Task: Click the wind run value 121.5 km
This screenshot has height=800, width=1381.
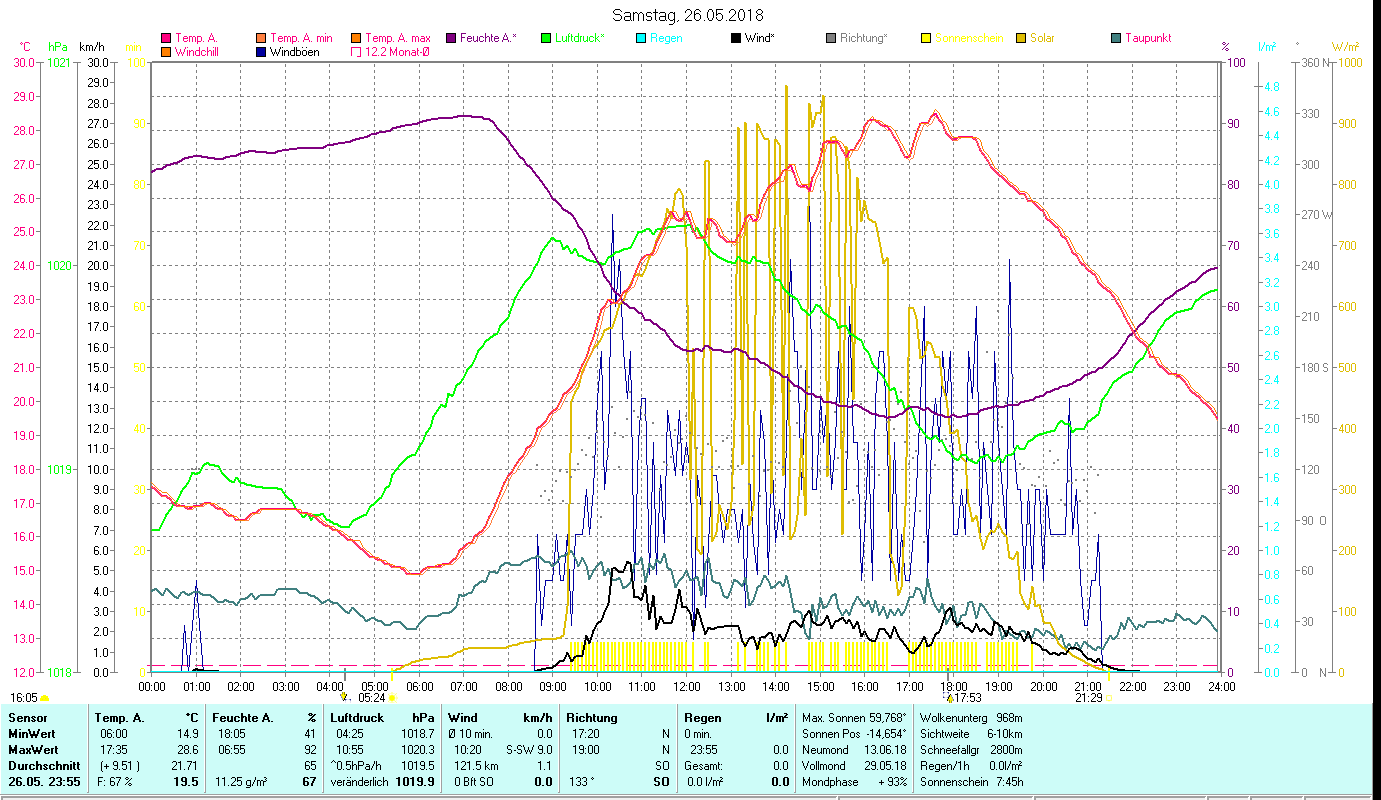Action: pos(477,766)
